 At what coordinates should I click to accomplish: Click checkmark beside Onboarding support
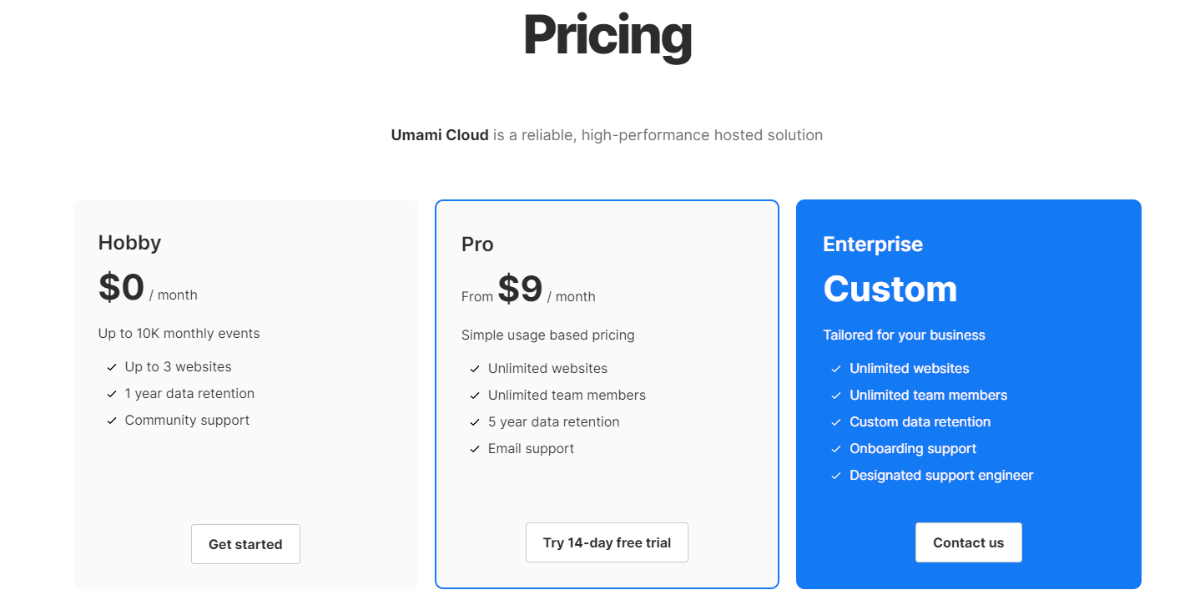[836, 449]
